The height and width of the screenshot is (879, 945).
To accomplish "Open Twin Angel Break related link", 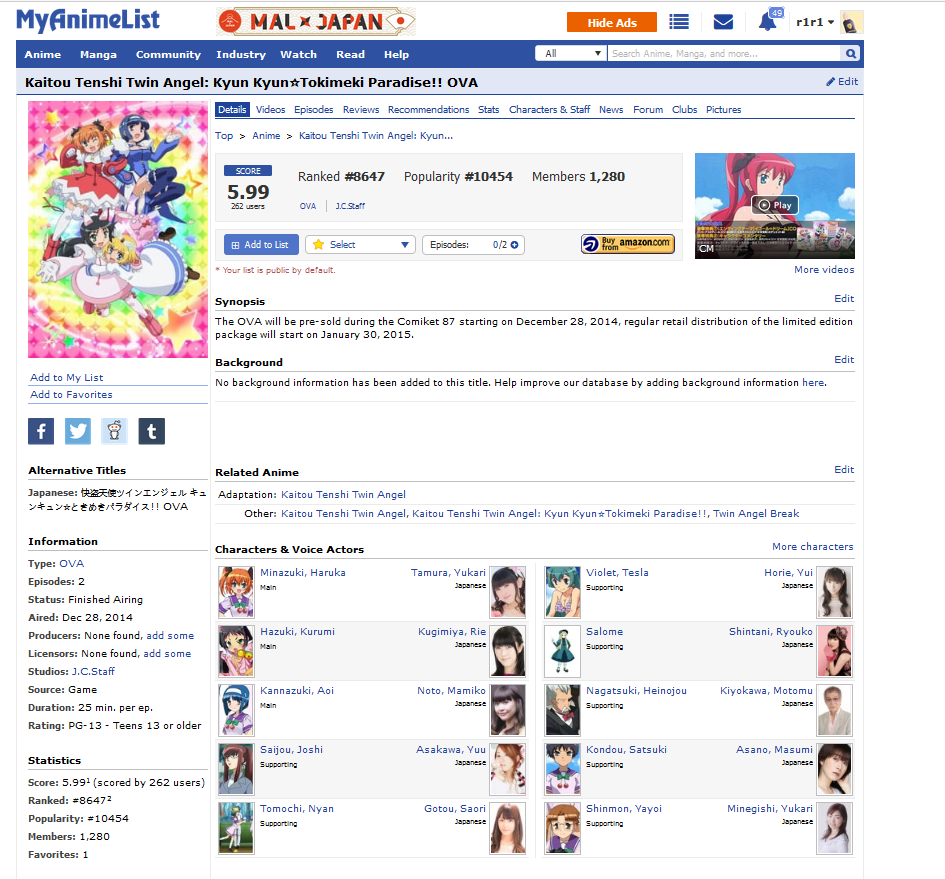I will [x=756, y=514].
